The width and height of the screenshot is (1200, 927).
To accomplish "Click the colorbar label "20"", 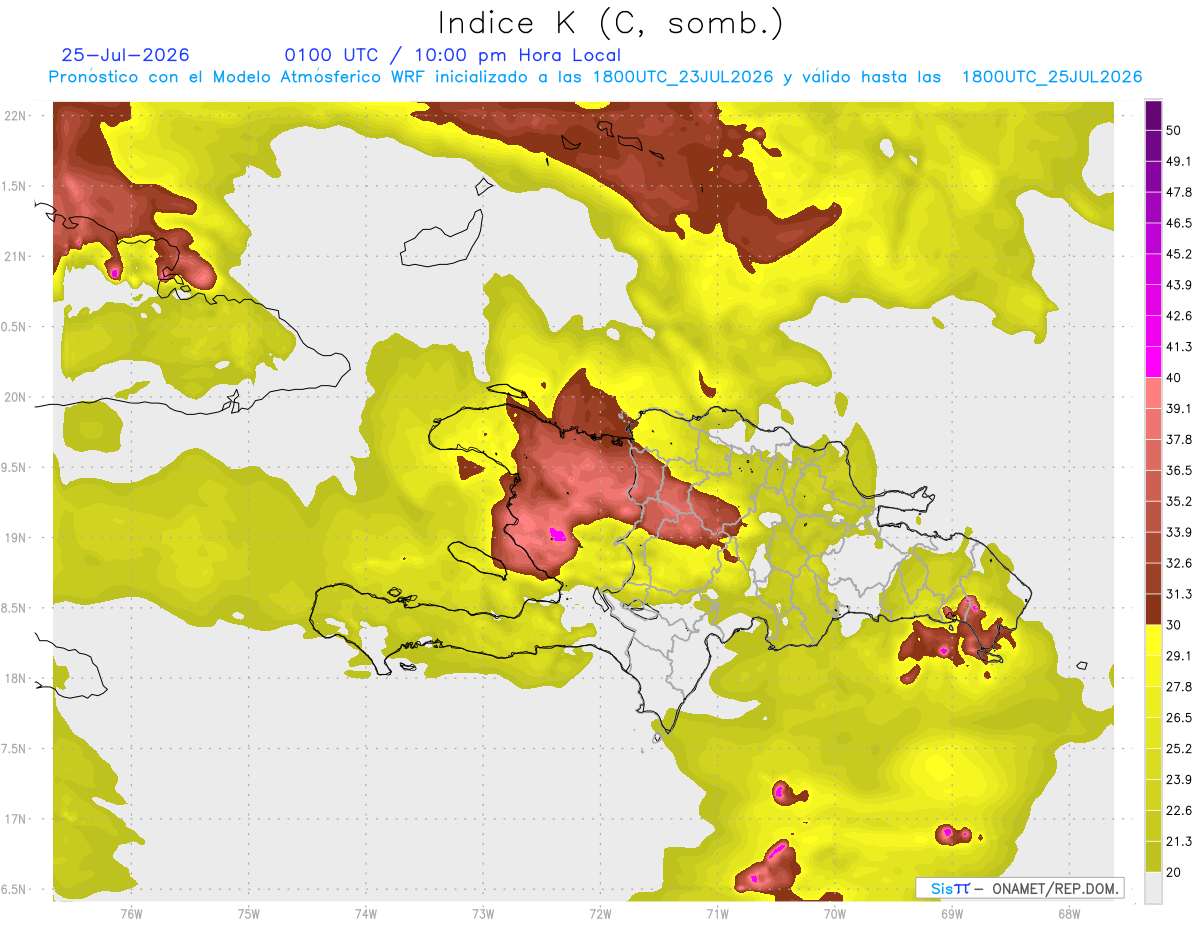I will tap(1175, 872).
